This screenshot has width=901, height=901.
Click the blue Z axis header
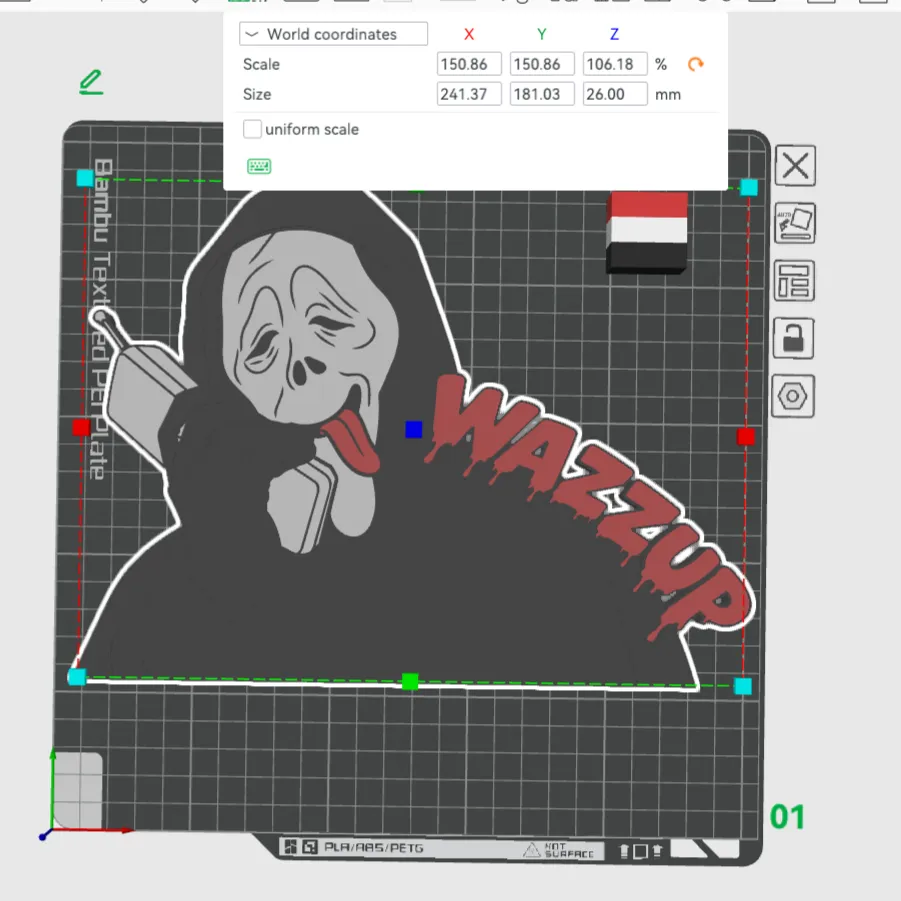pyautogui.click(x=614, y=34)
